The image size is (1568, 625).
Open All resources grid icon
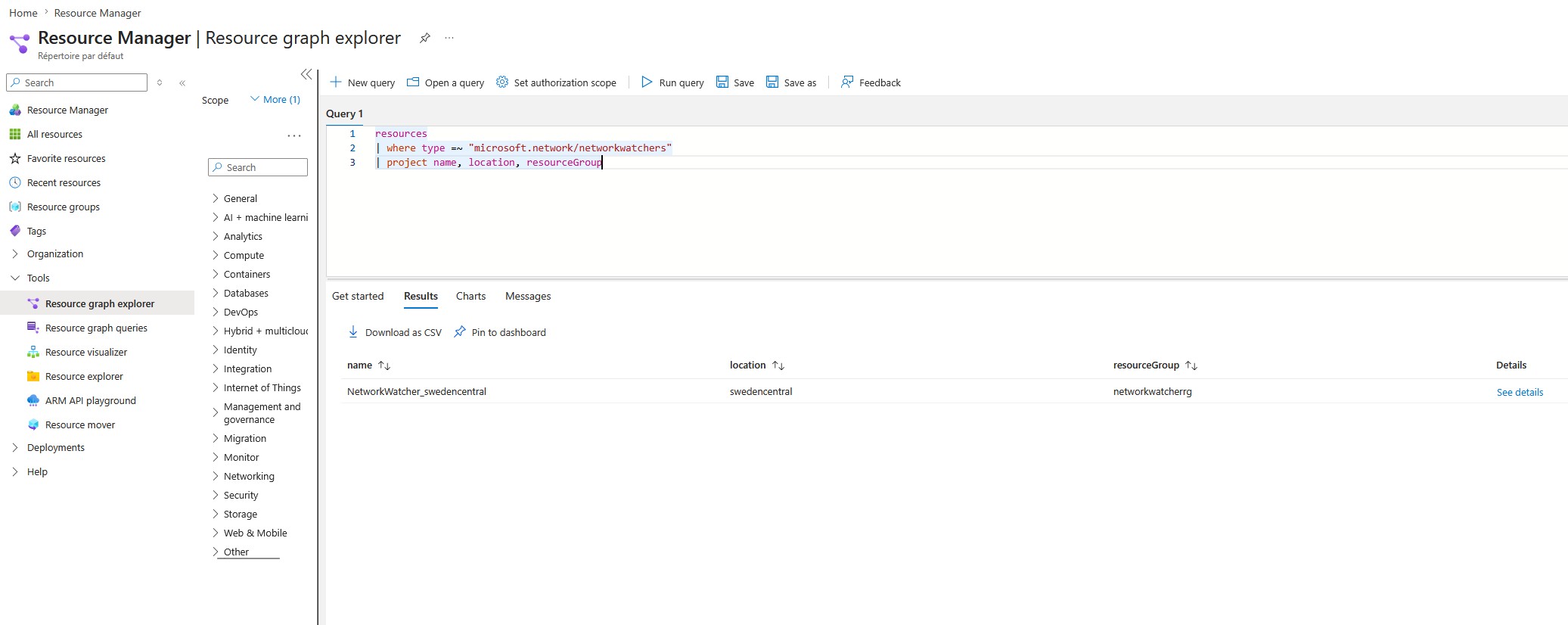point(15,134)
